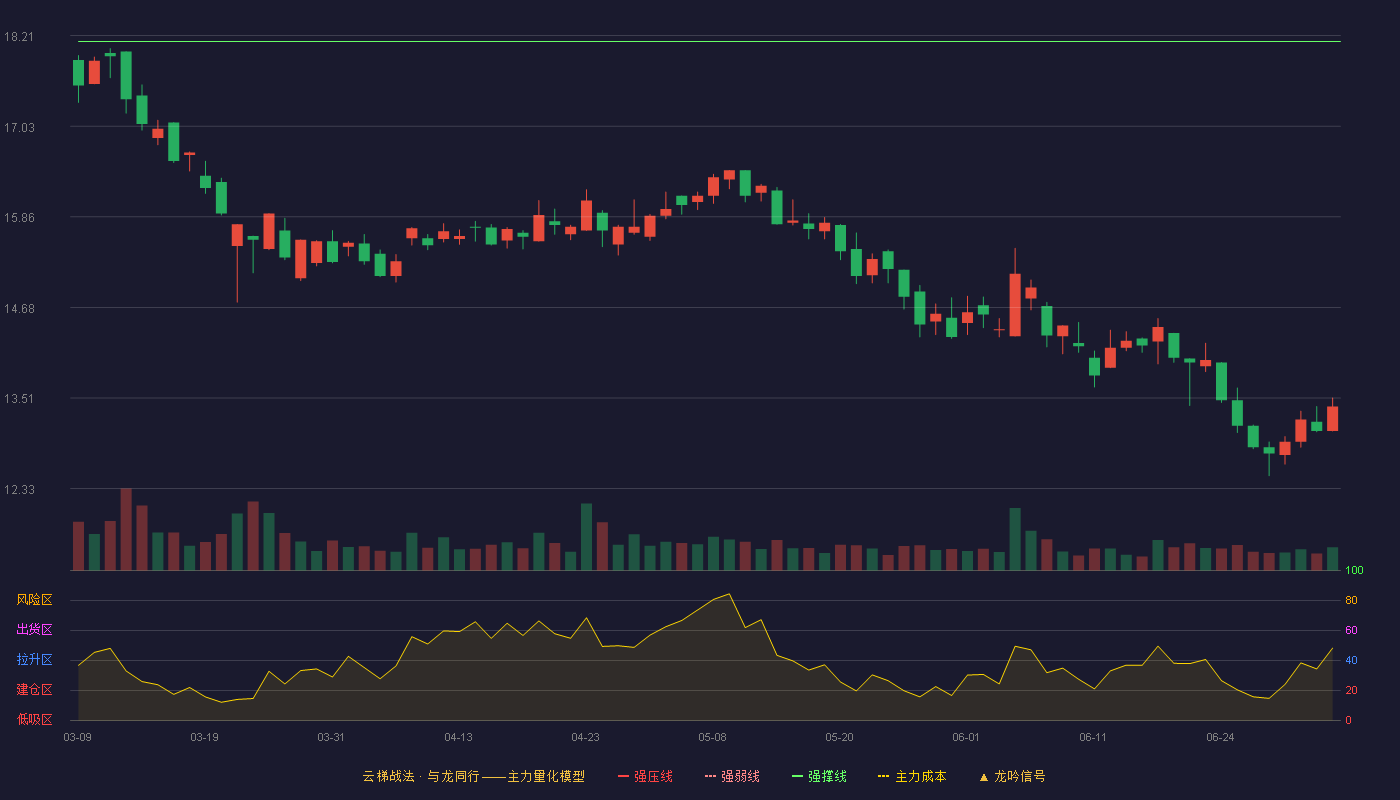1400x800 pixels.
Task: Click the 拉升区 zone label
Action: [x=34, y=660]
